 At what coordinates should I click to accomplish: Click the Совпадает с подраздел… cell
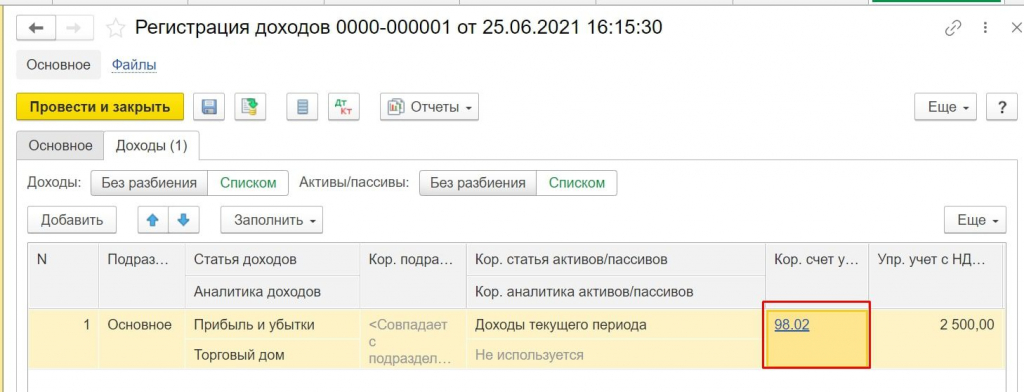click(413, 340)
